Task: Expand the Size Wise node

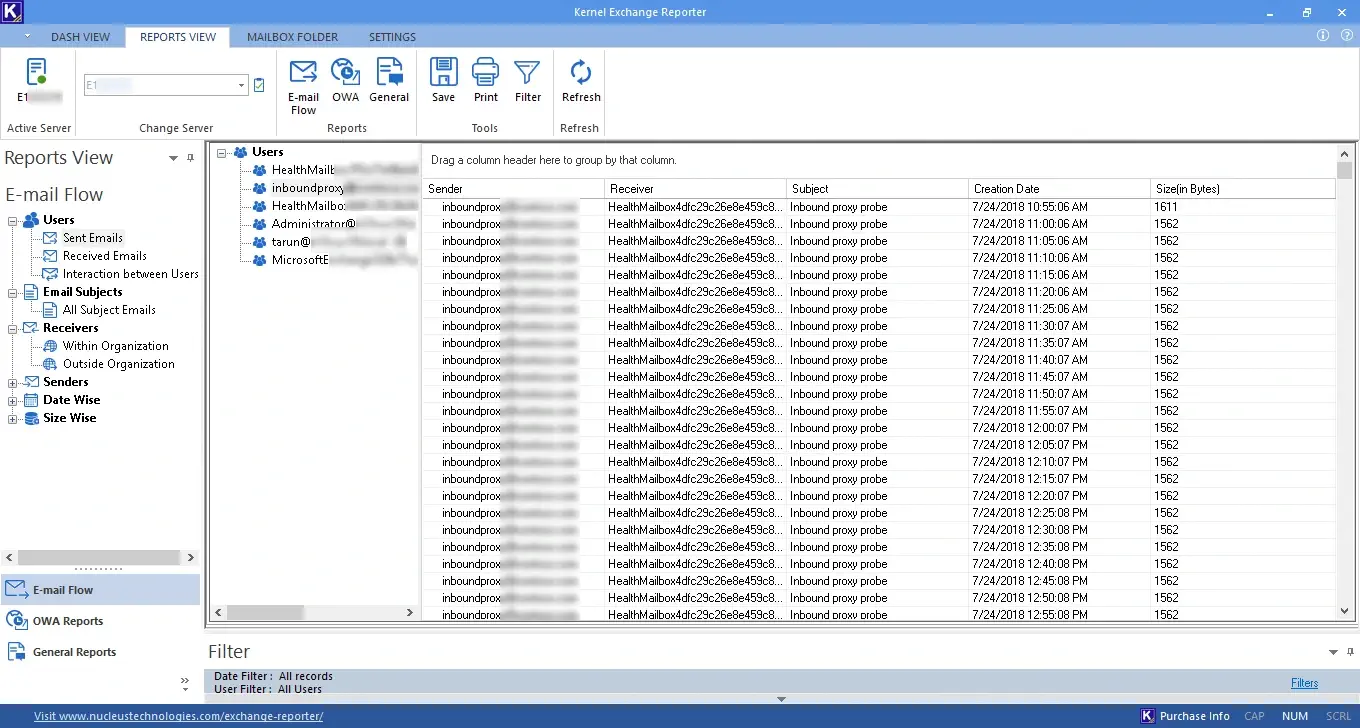Action: tap(13, 418)
